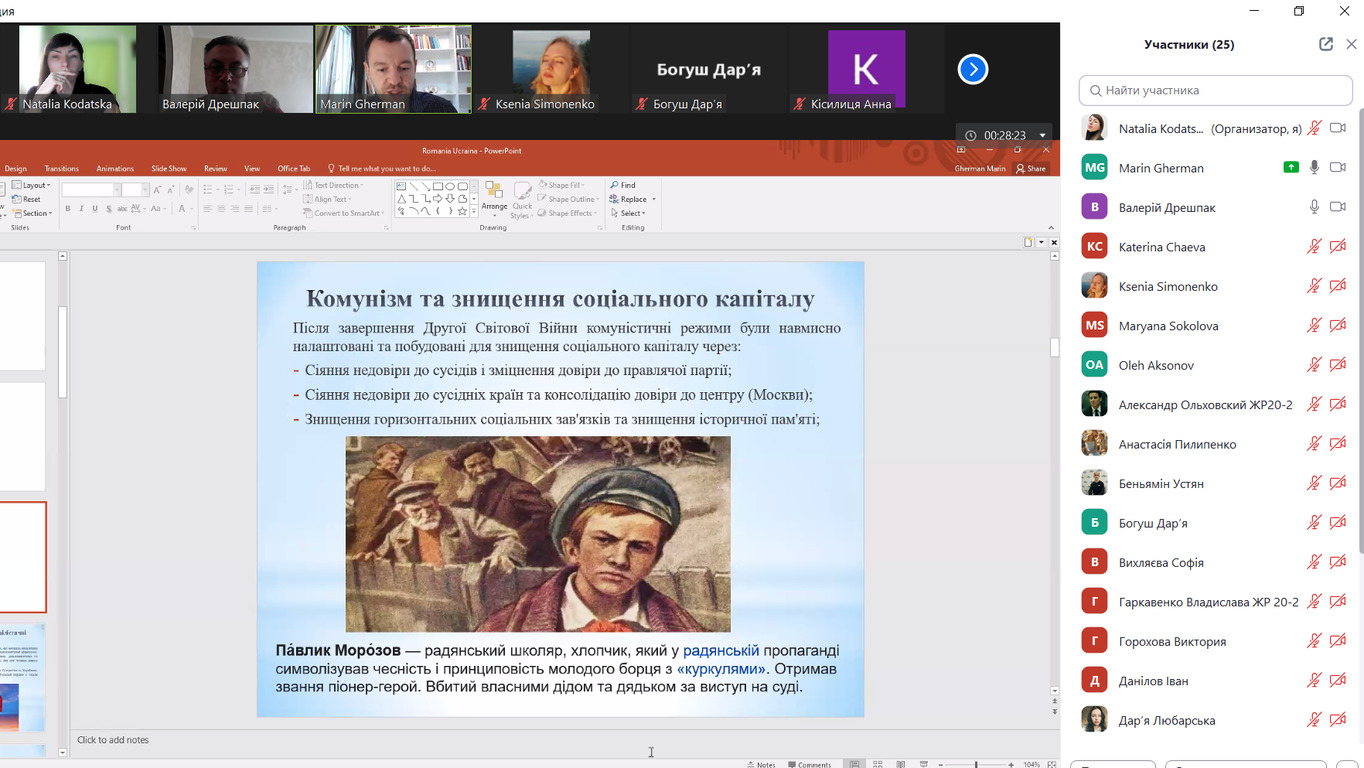
Task: Open the font name combo box
Action: pos(91,190)
